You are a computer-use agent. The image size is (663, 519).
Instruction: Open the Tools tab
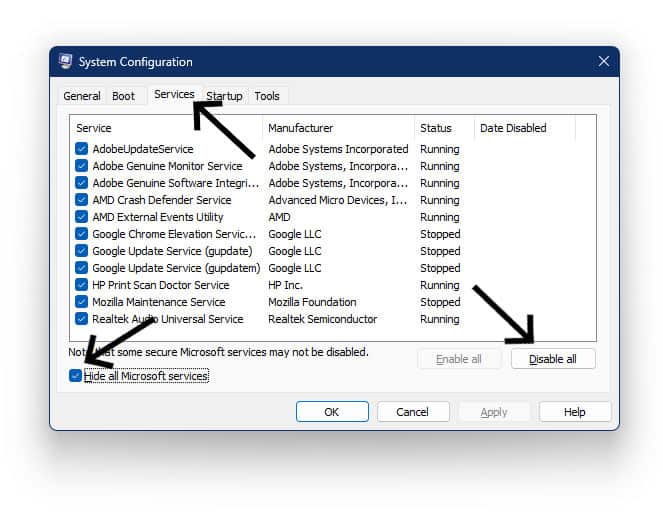pos(267,96)
